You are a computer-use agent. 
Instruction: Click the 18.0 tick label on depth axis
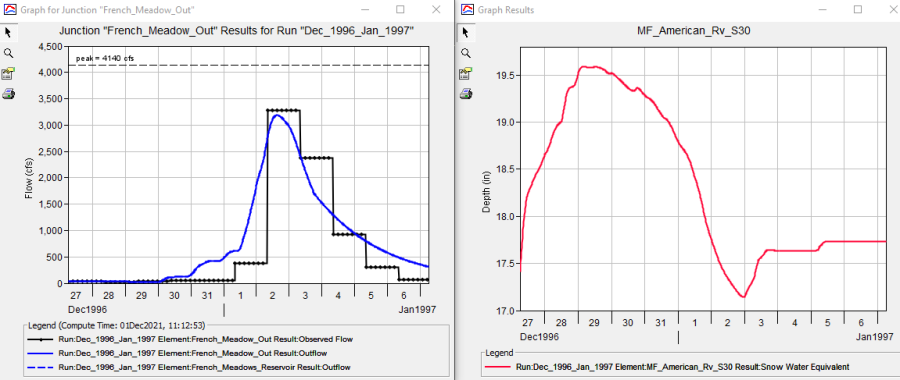506,216
